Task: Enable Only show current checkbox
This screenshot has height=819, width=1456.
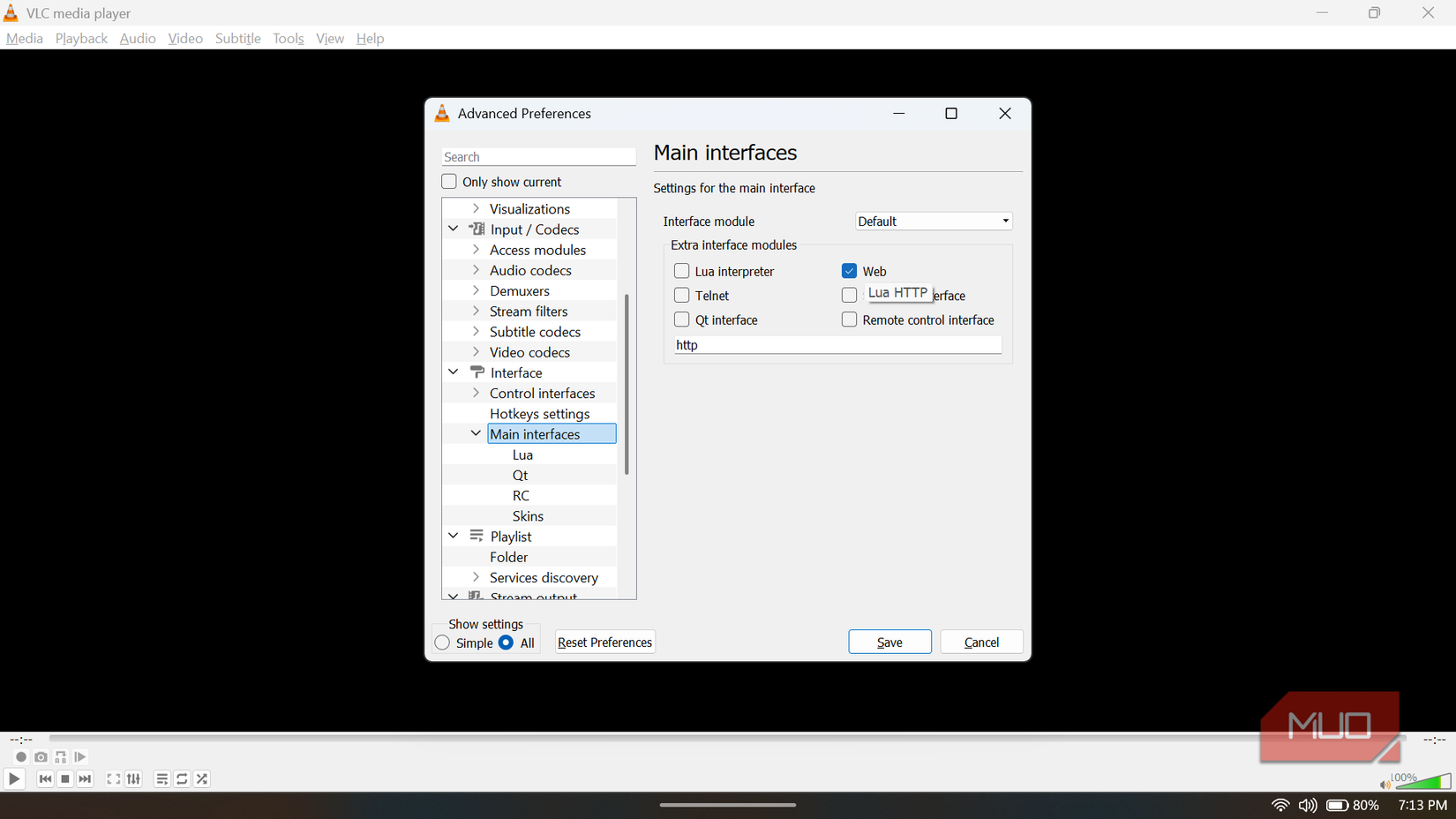Action: tap(449, 181)
